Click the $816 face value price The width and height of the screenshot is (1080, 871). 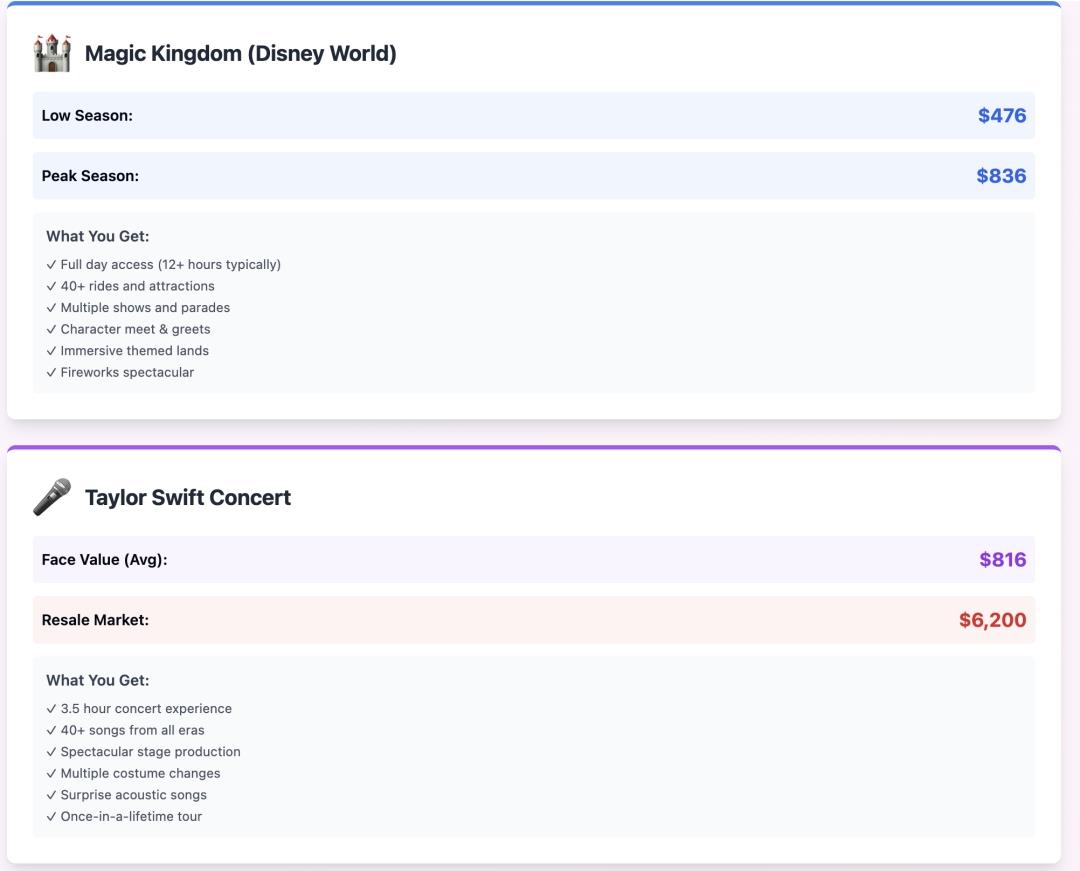coord(1002,560)
